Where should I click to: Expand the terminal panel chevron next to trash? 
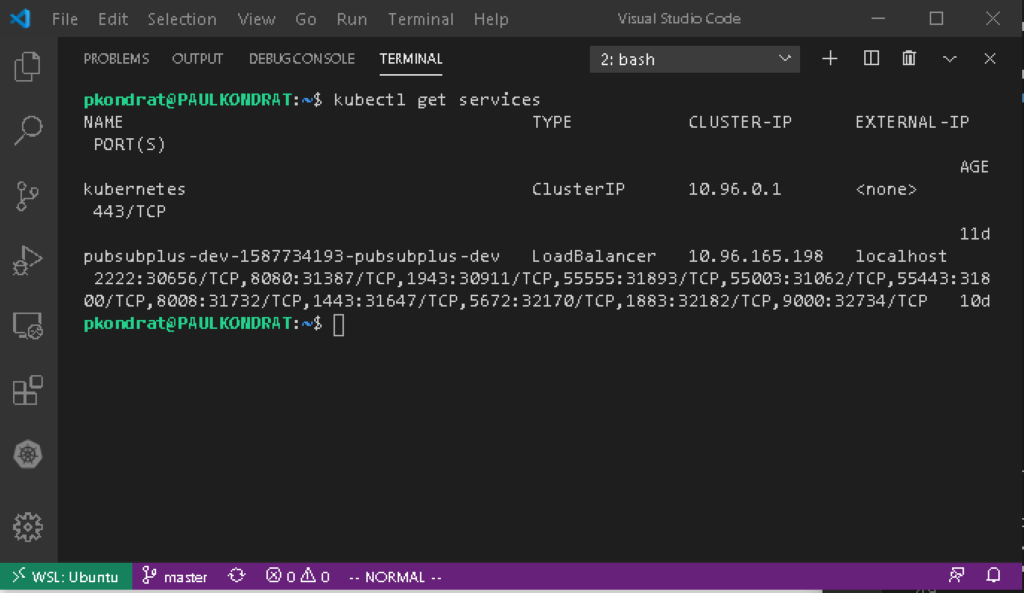949,58
